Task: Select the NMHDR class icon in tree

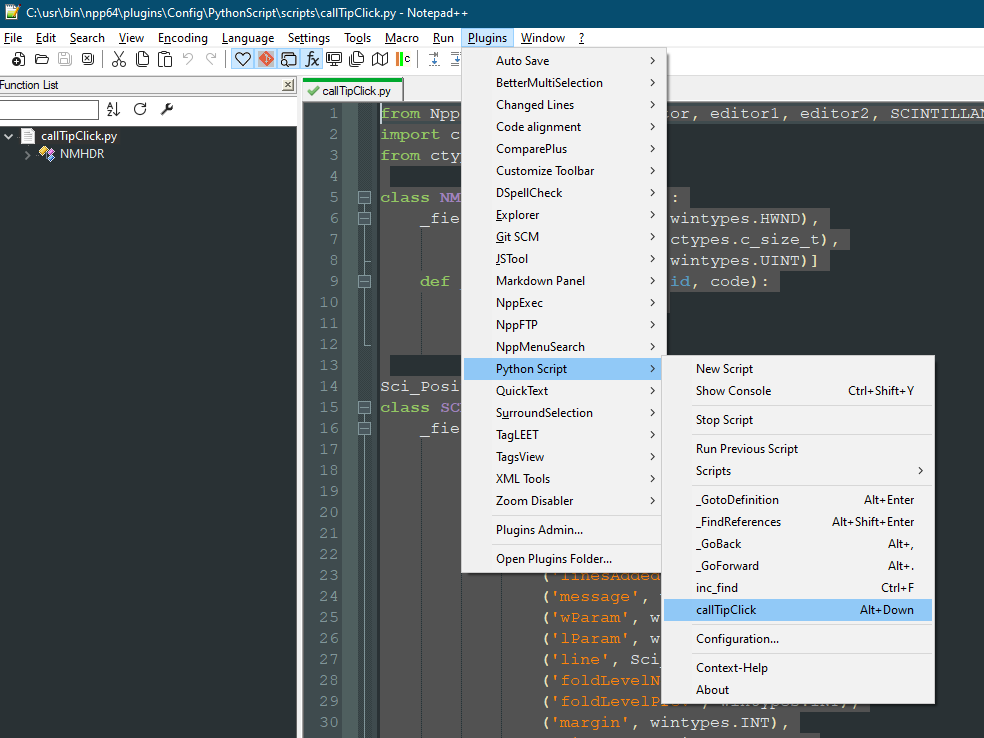Action: pos(46,154)
